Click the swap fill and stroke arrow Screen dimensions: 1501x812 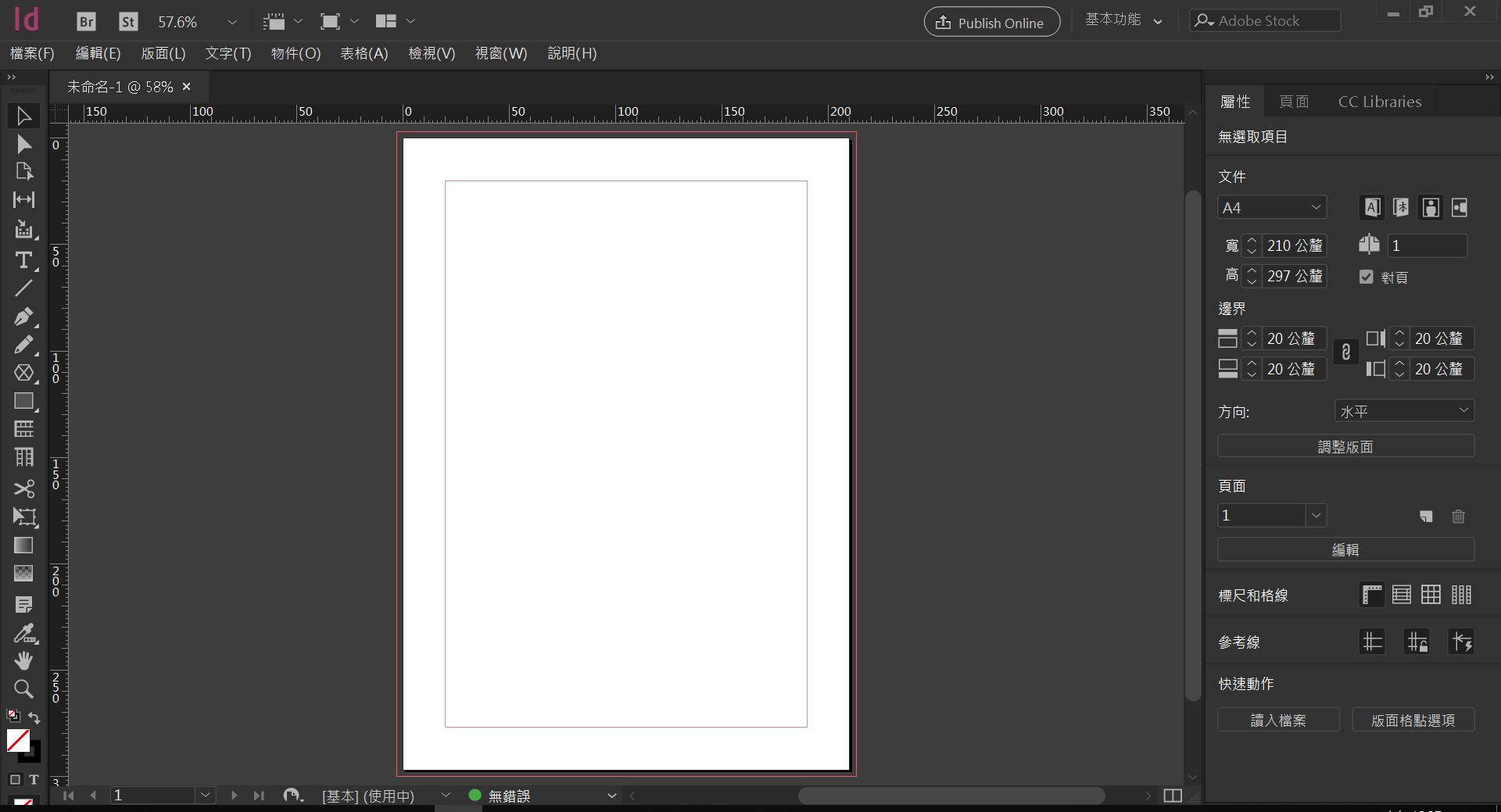click(34, 717)
